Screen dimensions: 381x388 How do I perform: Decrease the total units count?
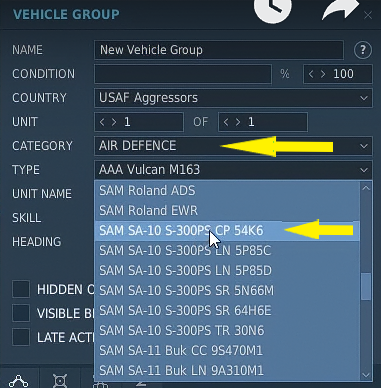coord(226,122)
